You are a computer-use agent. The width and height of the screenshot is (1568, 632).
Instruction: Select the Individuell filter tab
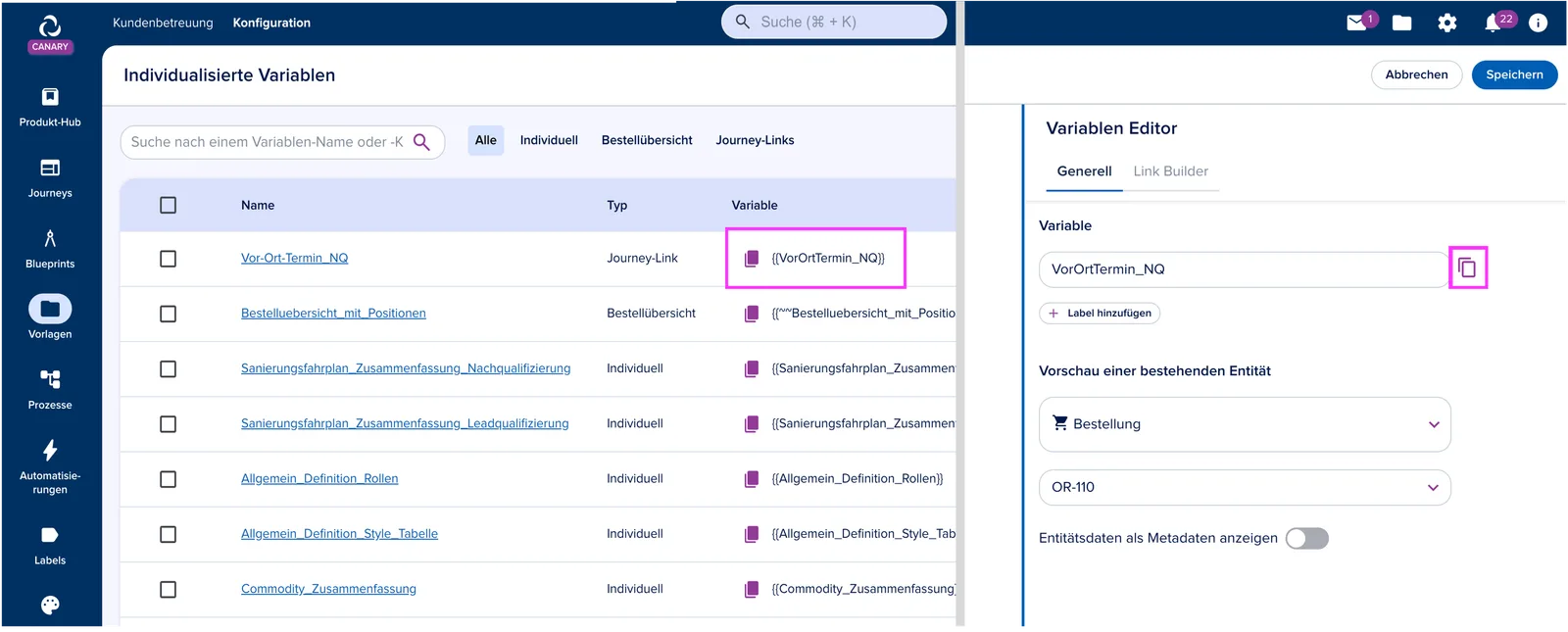pos(549,140)
